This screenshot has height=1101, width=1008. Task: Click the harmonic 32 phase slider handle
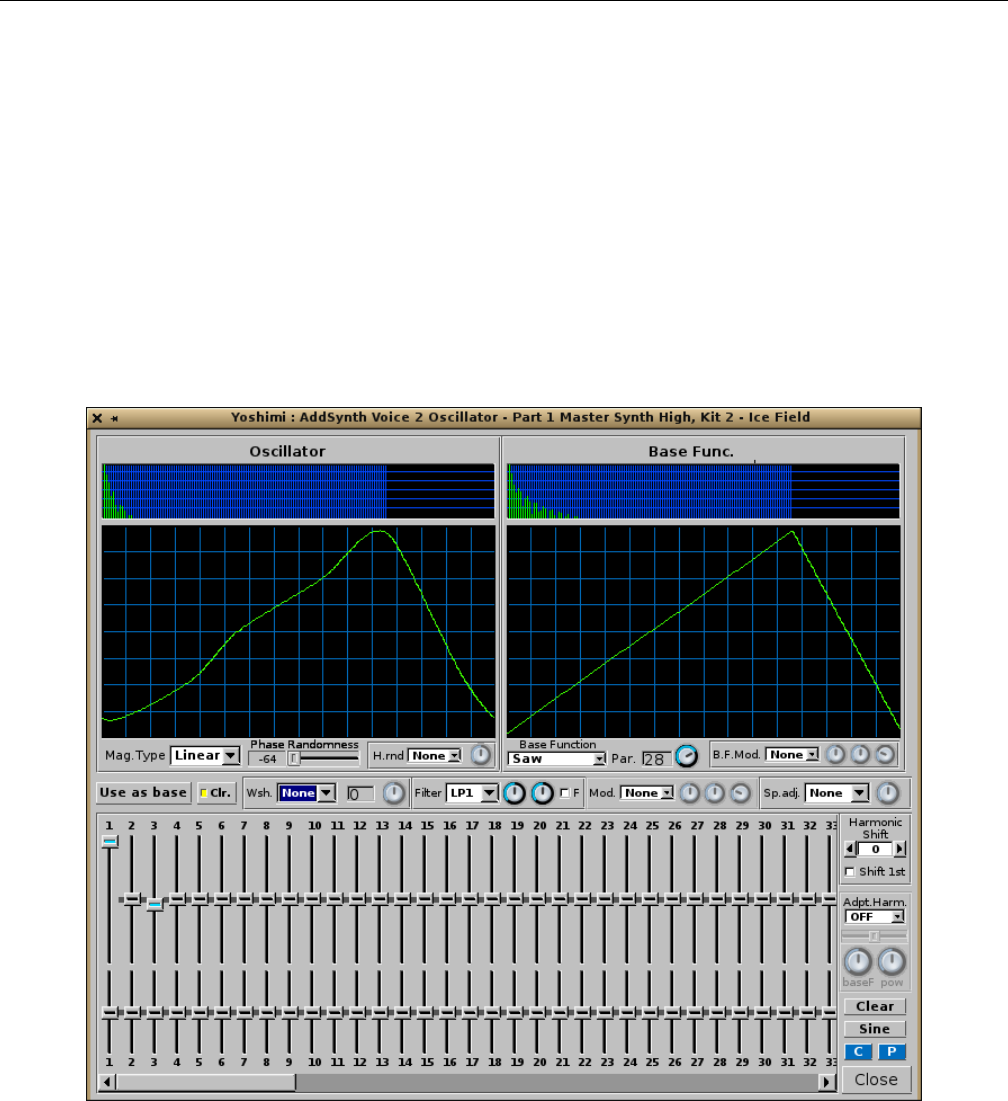click(x=810, y=1013)
